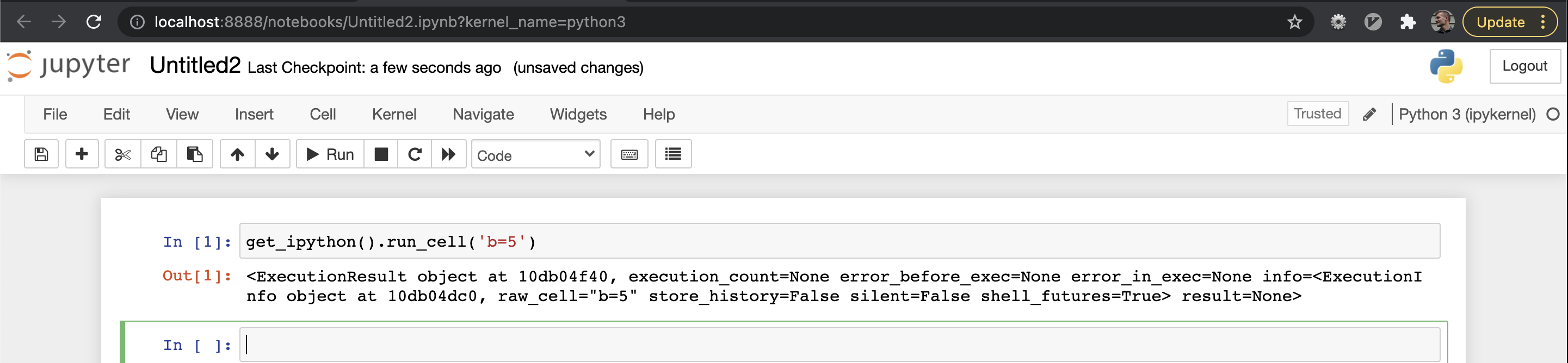Screen dimensions: 1568x363
Task: Expand the Kernel menu
Action: (394, 114)
